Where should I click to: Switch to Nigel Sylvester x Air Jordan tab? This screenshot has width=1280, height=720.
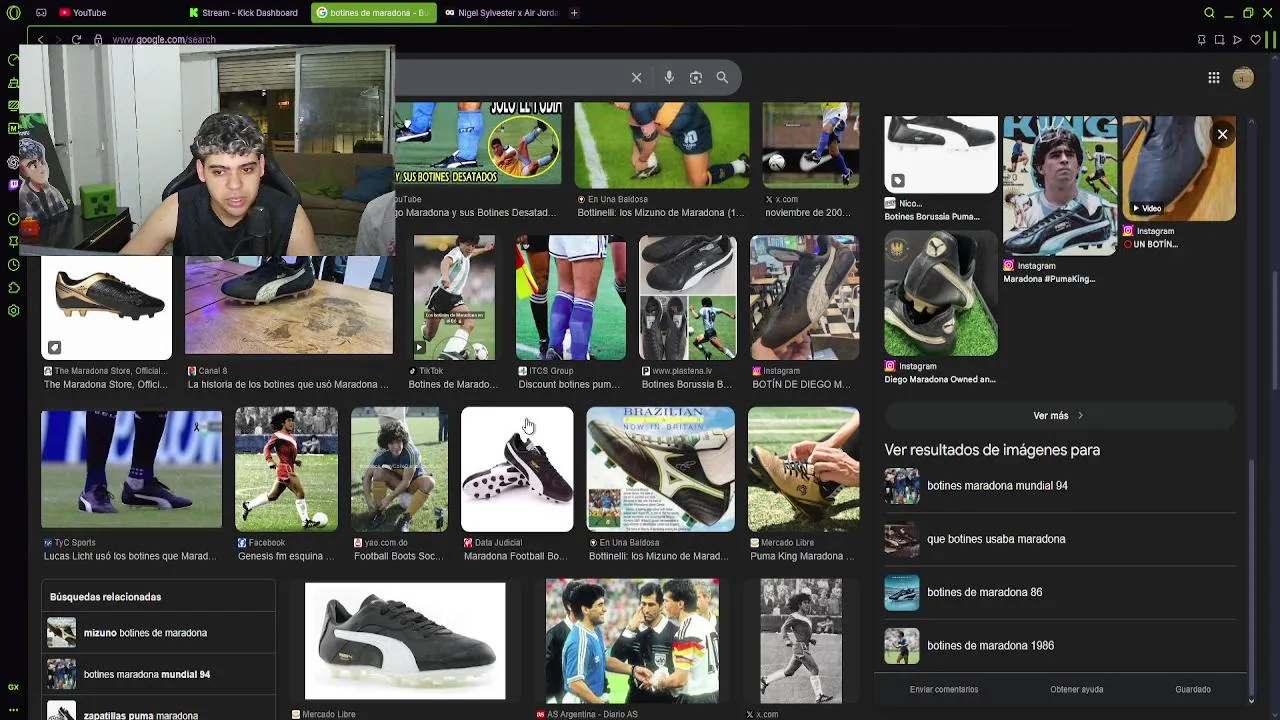[x=501, y=13]
